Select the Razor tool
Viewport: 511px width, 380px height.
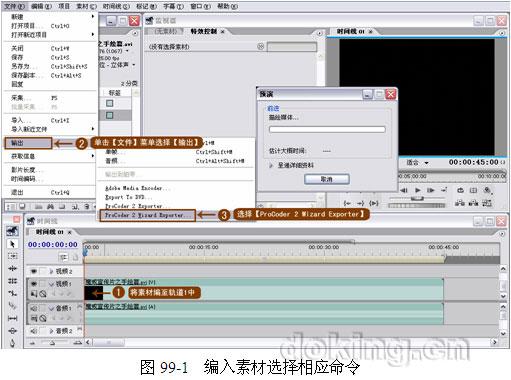pyautogui.click(x=12, y=306)
